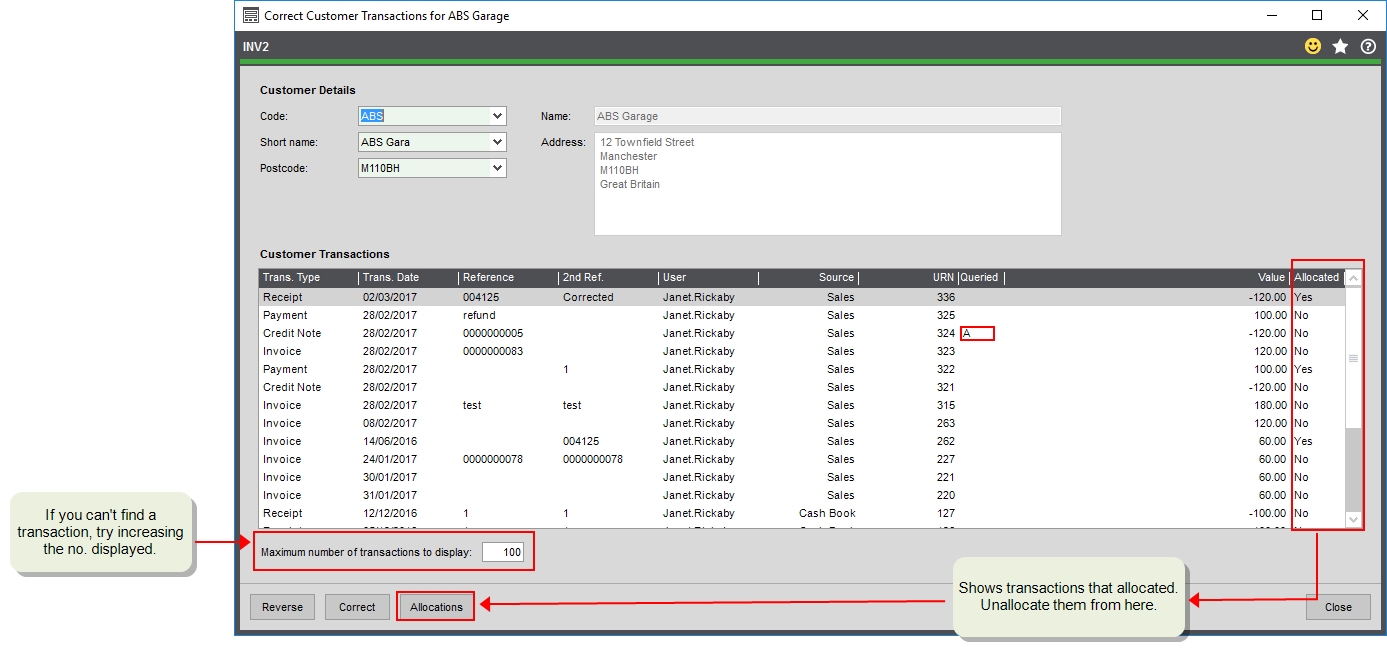Click the smiley feedback icon
Viewport: 1387px width, 652px height.
[1313, 45]
